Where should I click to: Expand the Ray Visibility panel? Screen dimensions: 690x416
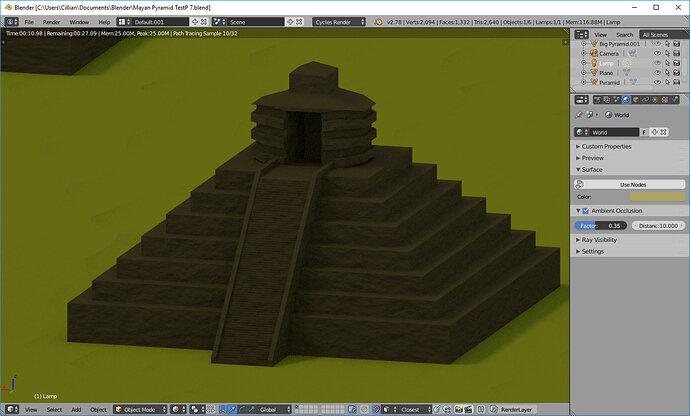[x=597, y=240]
